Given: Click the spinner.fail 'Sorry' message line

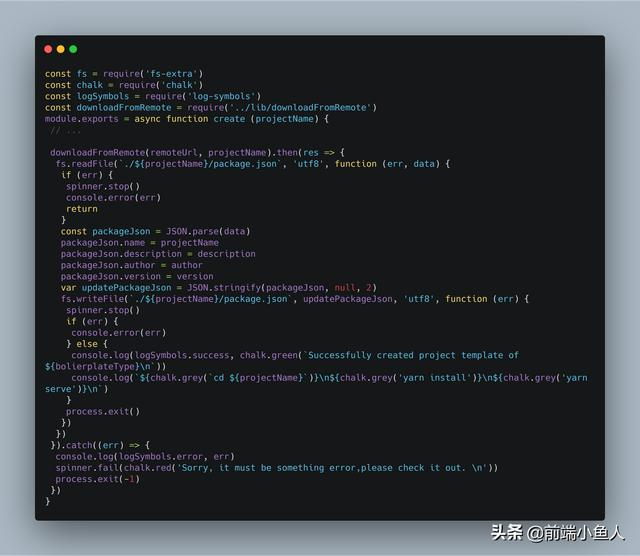Looking at the screenshot, I should pos(276,468).
